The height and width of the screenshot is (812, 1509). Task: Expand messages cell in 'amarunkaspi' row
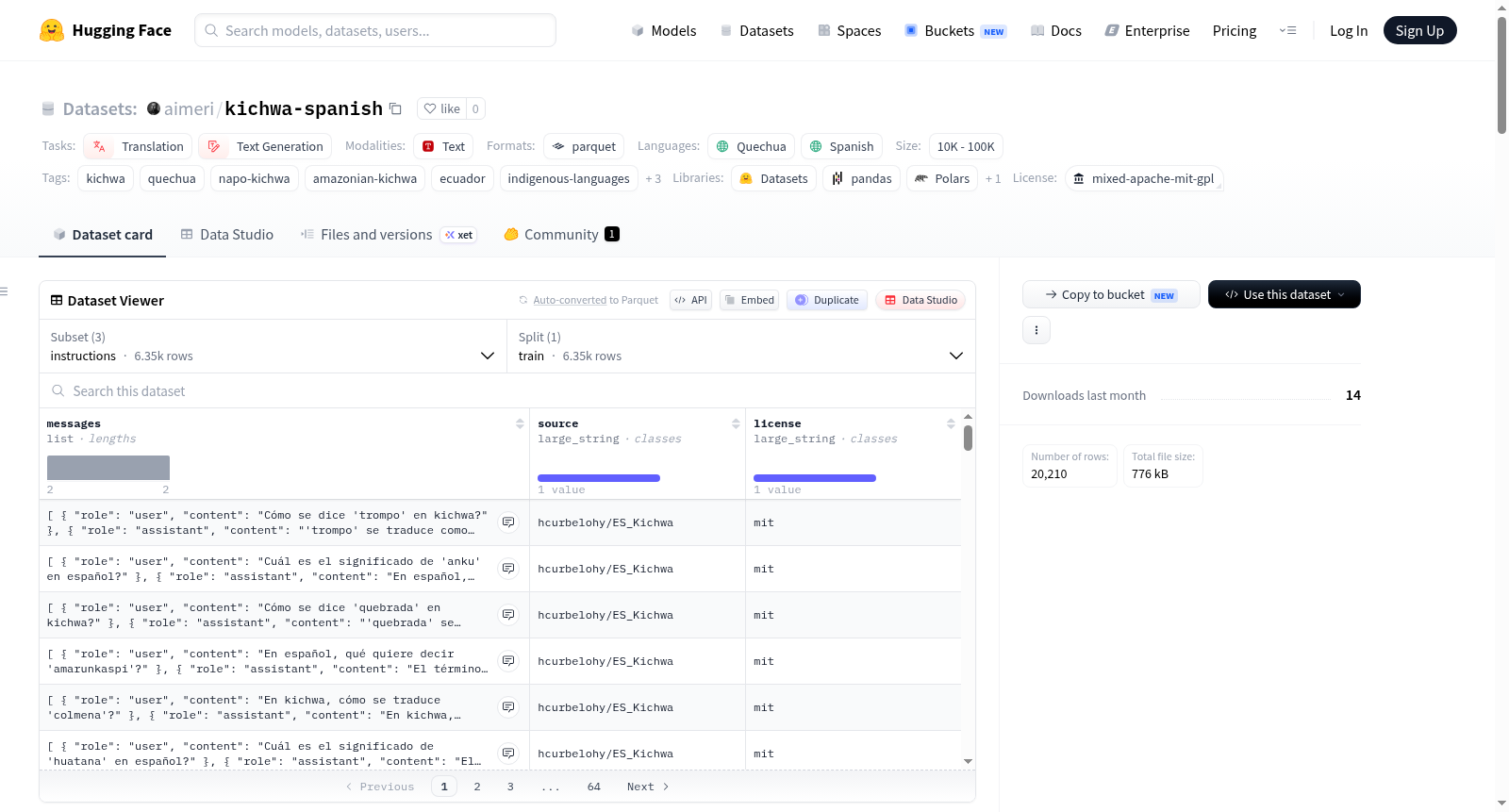pos(508,661)
